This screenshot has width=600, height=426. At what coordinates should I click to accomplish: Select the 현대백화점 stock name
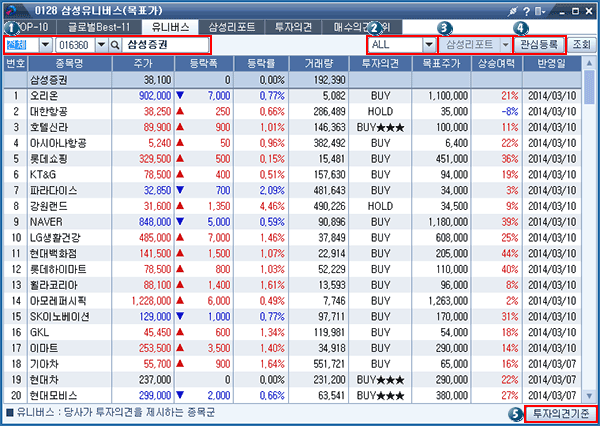[x=53, y=253]
